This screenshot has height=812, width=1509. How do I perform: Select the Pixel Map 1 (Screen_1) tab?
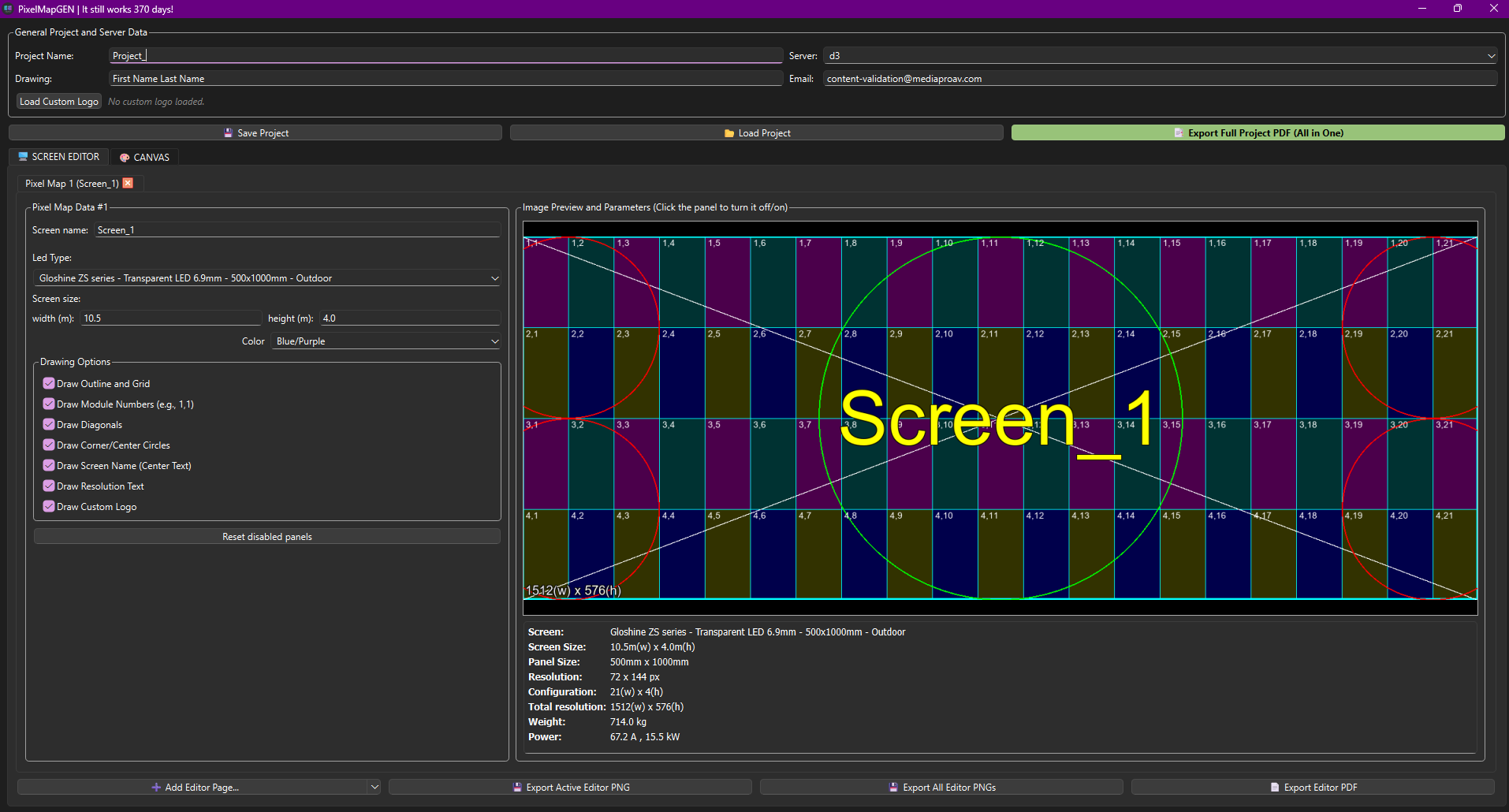71,184
